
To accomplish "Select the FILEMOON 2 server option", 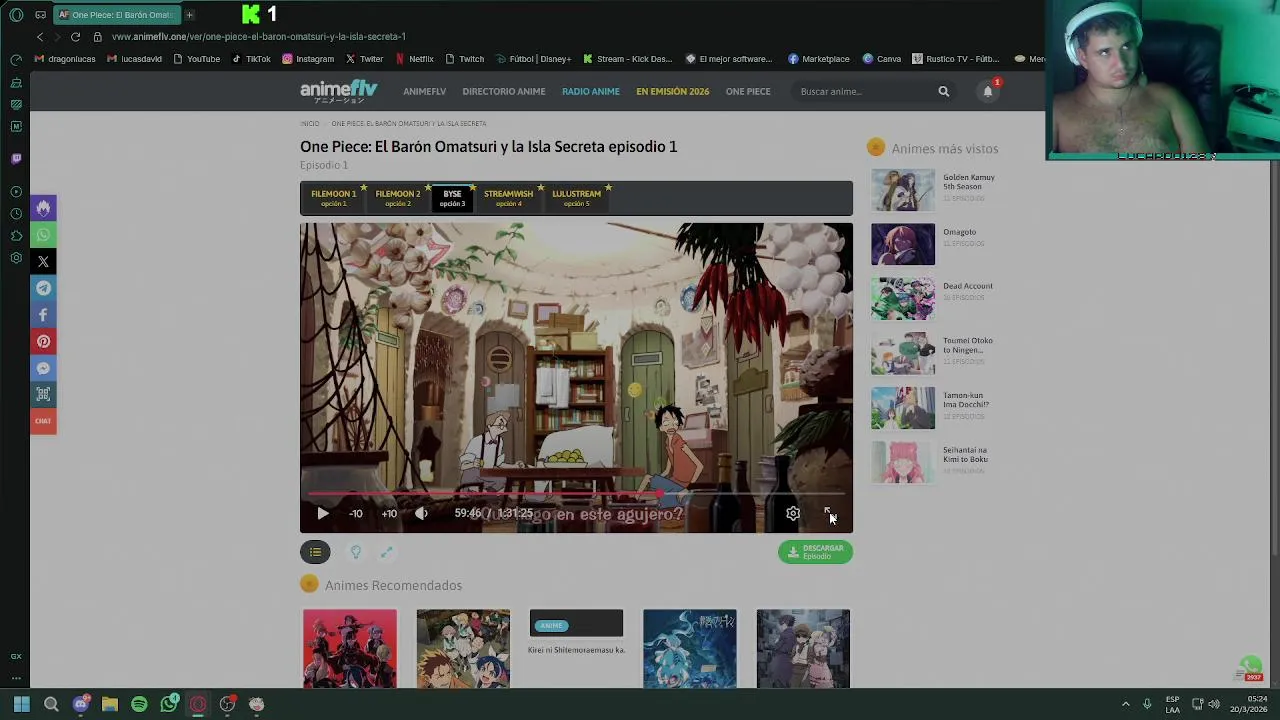I will [398, 198].
